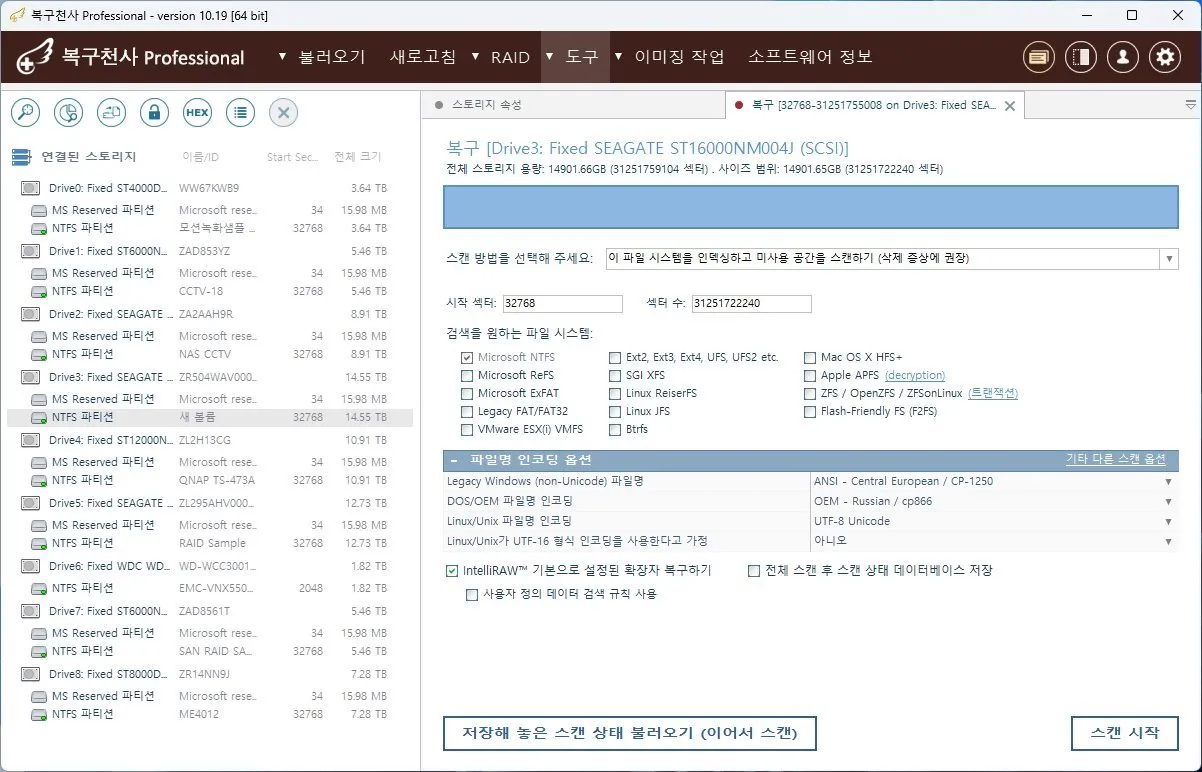Toggle Microsoft NTFS checkbox
The height and width of the screenshot is (772, 1202).
tap(467, 357)
